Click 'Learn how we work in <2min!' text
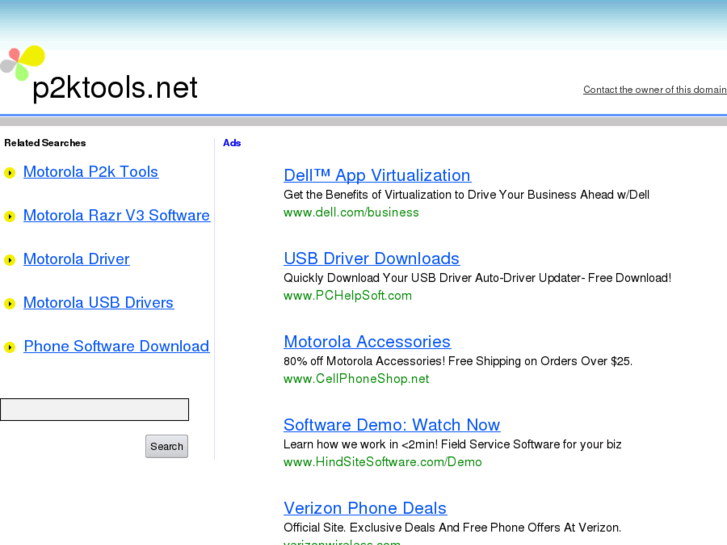Image resolution: width=727 pixels, height=545 pixels. point(453,444)
